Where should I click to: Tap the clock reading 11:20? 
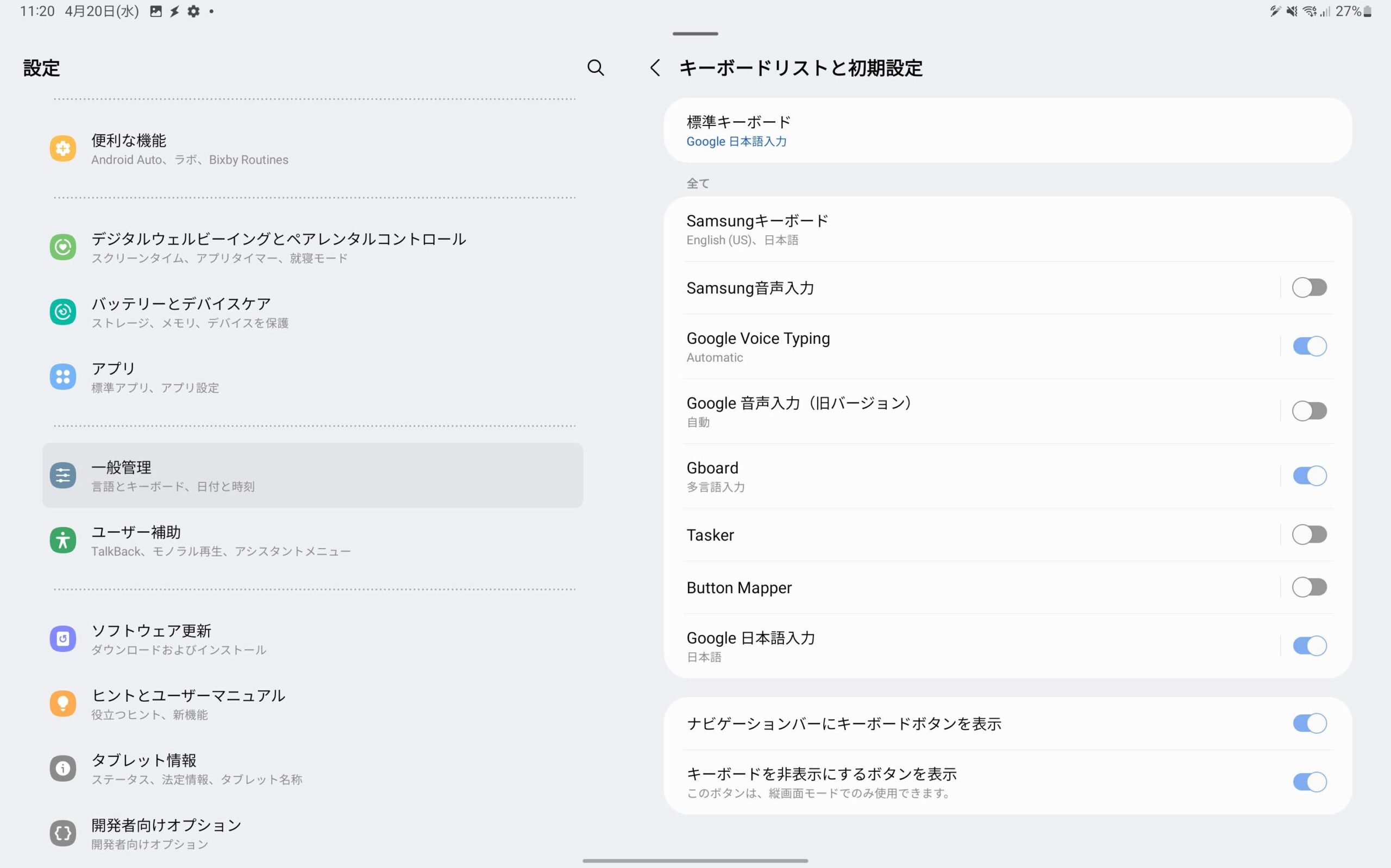(x=37, y=11)
